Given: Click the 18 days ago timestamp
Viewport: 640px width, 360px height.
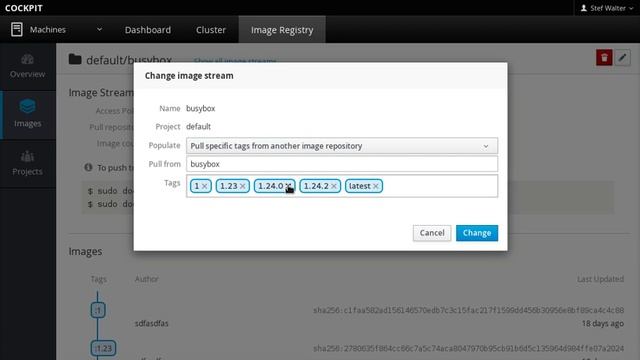Looking at the screenshot, I should pos(602,323).
